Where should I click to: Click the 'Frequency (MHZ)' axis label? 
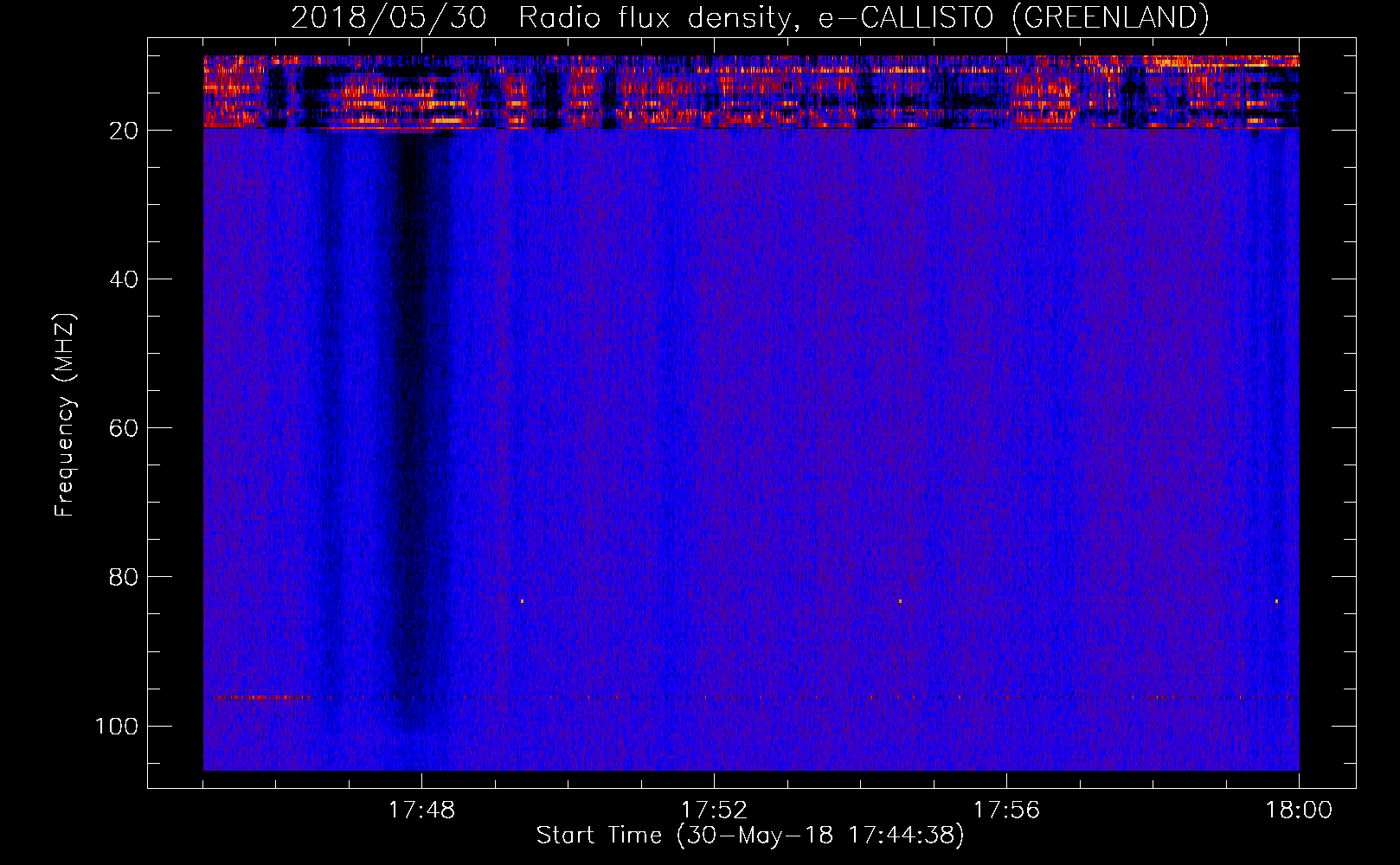pyautogui.click(x=65, y=415)
